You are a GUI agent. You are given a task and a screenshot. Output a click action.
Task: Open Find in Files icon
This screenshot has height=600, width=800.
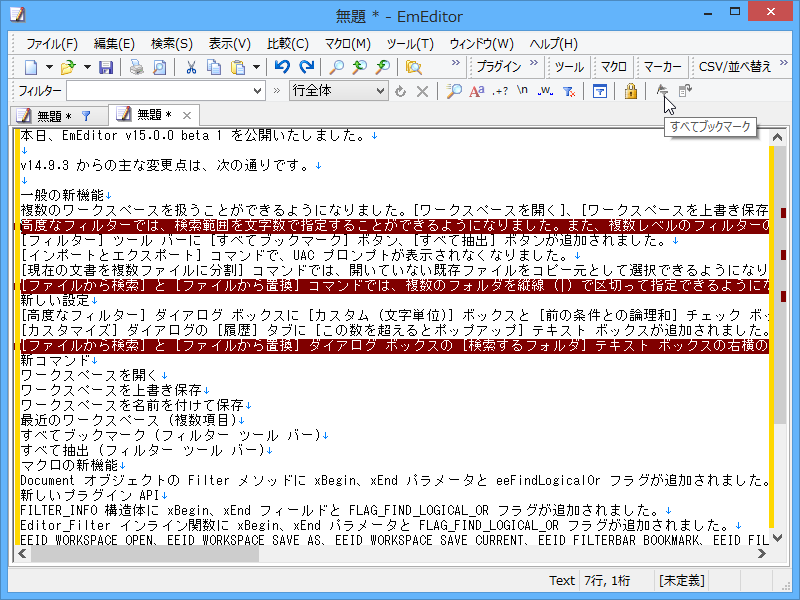(x=413, y=67)
